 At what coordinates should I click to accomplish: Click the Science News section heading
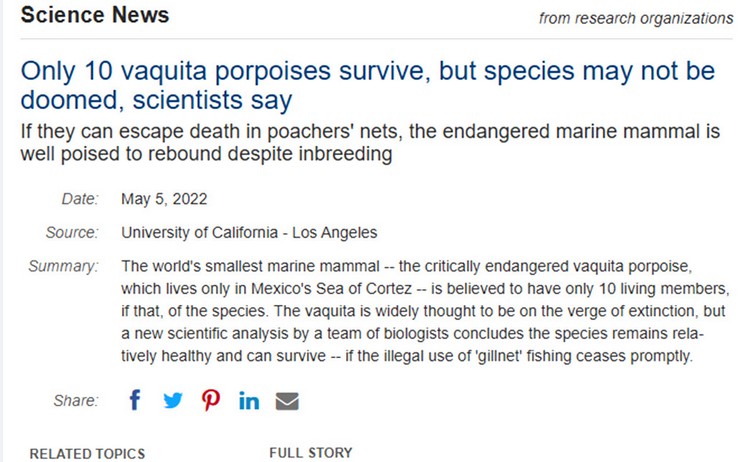[x=95, y=16]
